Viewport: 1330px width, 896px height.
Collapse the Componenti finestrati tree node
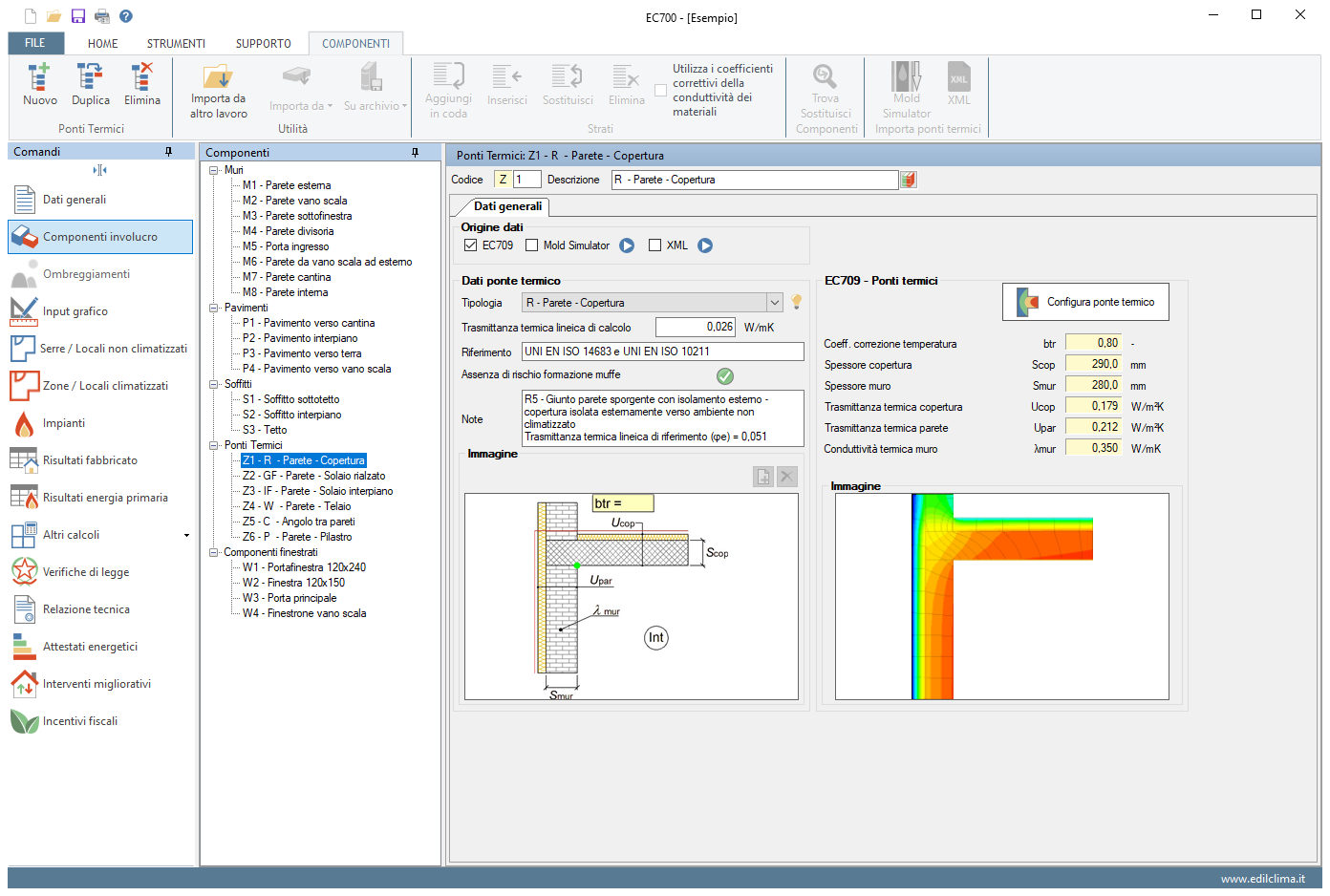tap(214, 552)
